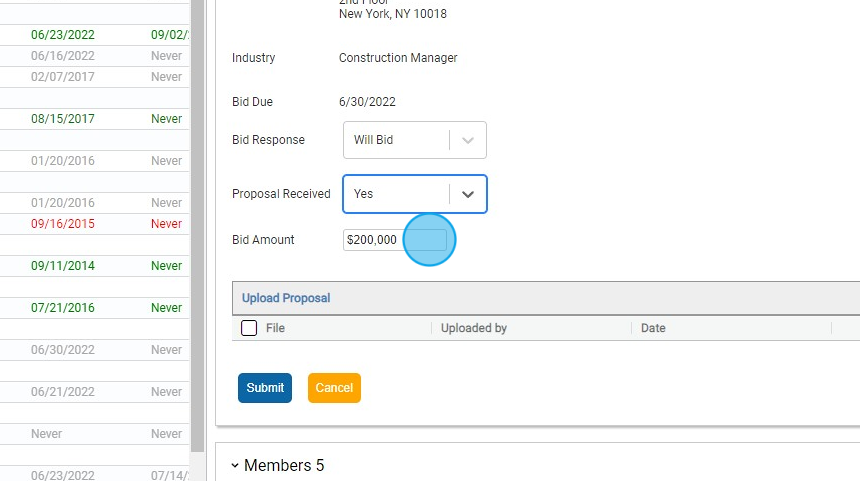Collapse the Members section
The image size is (860, 481).
click(235, 466)
